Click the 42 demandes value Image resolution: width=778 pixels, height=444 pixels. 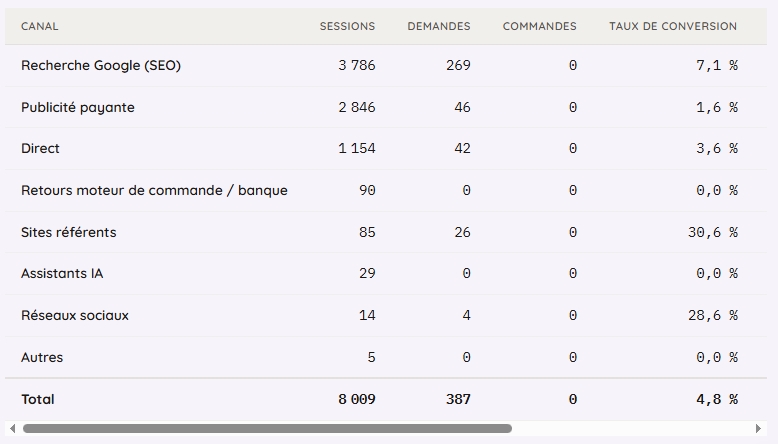(462, 148)
